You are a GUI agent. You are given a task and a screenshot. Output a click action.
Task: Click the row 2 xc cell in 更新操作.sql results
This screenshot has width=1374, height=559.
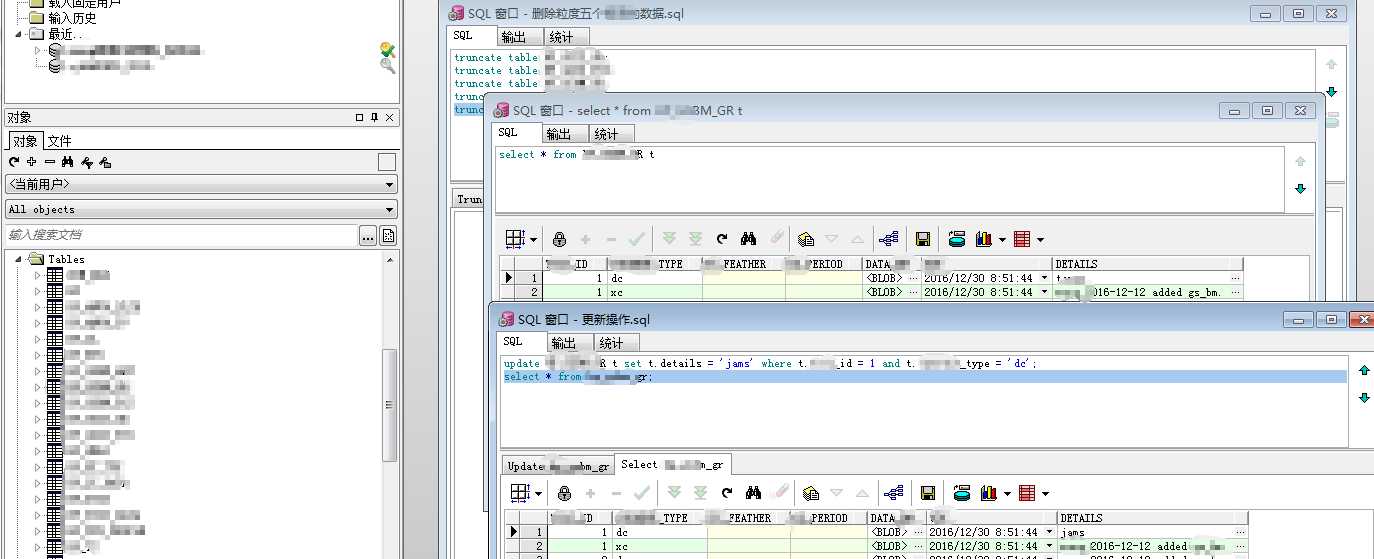point(658,546)
